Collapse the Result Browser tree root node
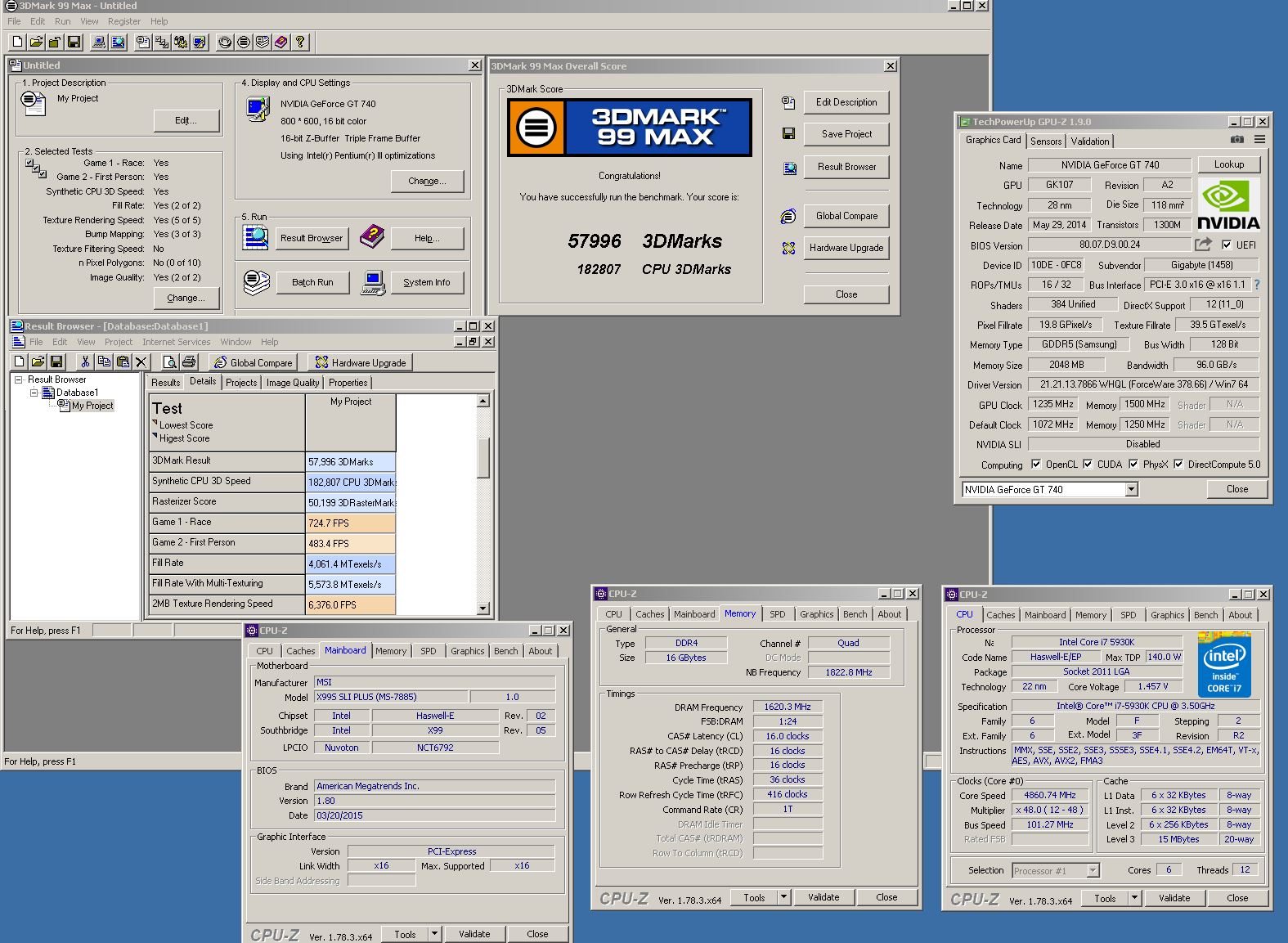Viewport: 1288px width, 943px height. [x=18, y=379]
